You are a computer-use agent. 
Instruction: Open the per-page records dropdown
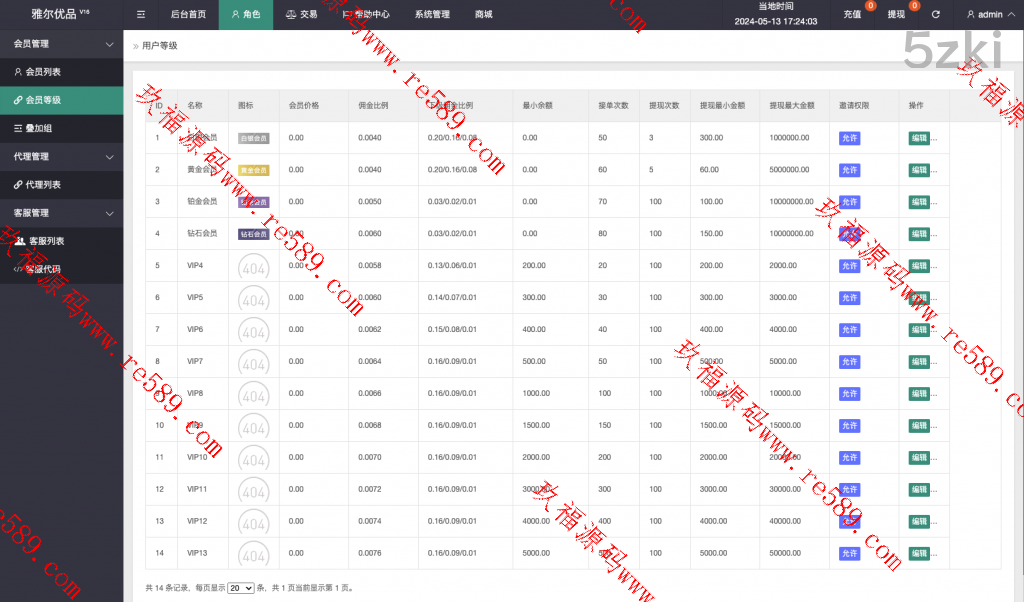click(x=241, y=588)
